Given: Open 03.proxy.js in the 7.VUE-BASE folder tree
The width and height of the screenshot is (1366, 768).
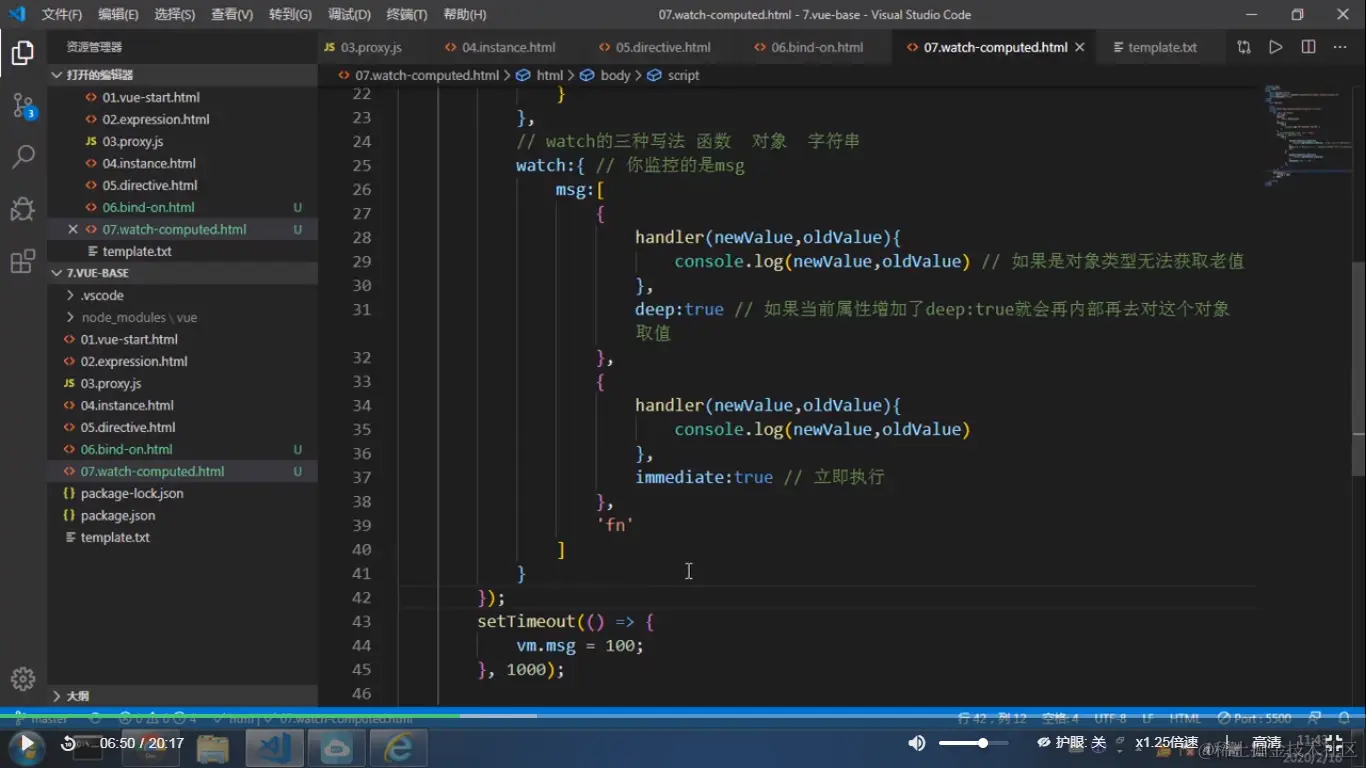Looking at the screenshot, I should (x=183, y=383).
